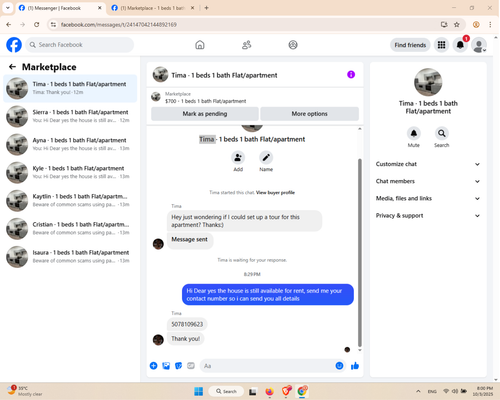Open the Friends icon in top navigation

(x=246, y=45)
